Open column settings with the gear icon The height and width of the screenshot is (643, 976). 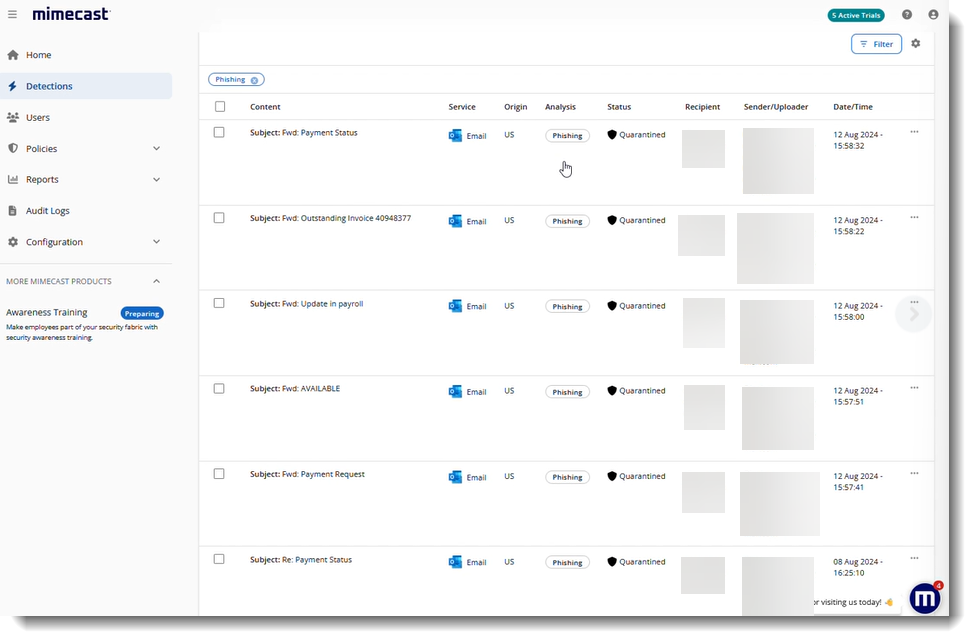point(915,44)
